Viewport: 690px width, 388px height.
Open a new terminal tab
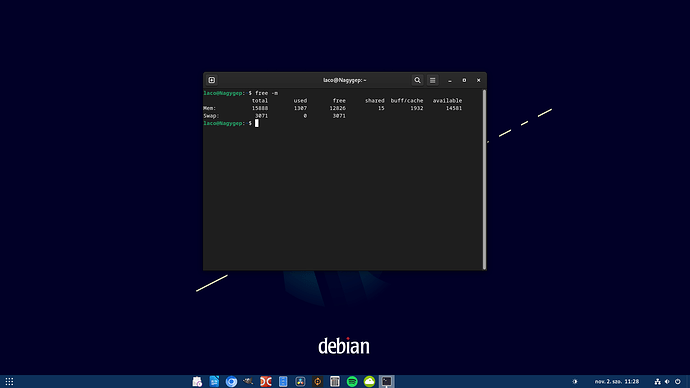[x=212, y=80]
